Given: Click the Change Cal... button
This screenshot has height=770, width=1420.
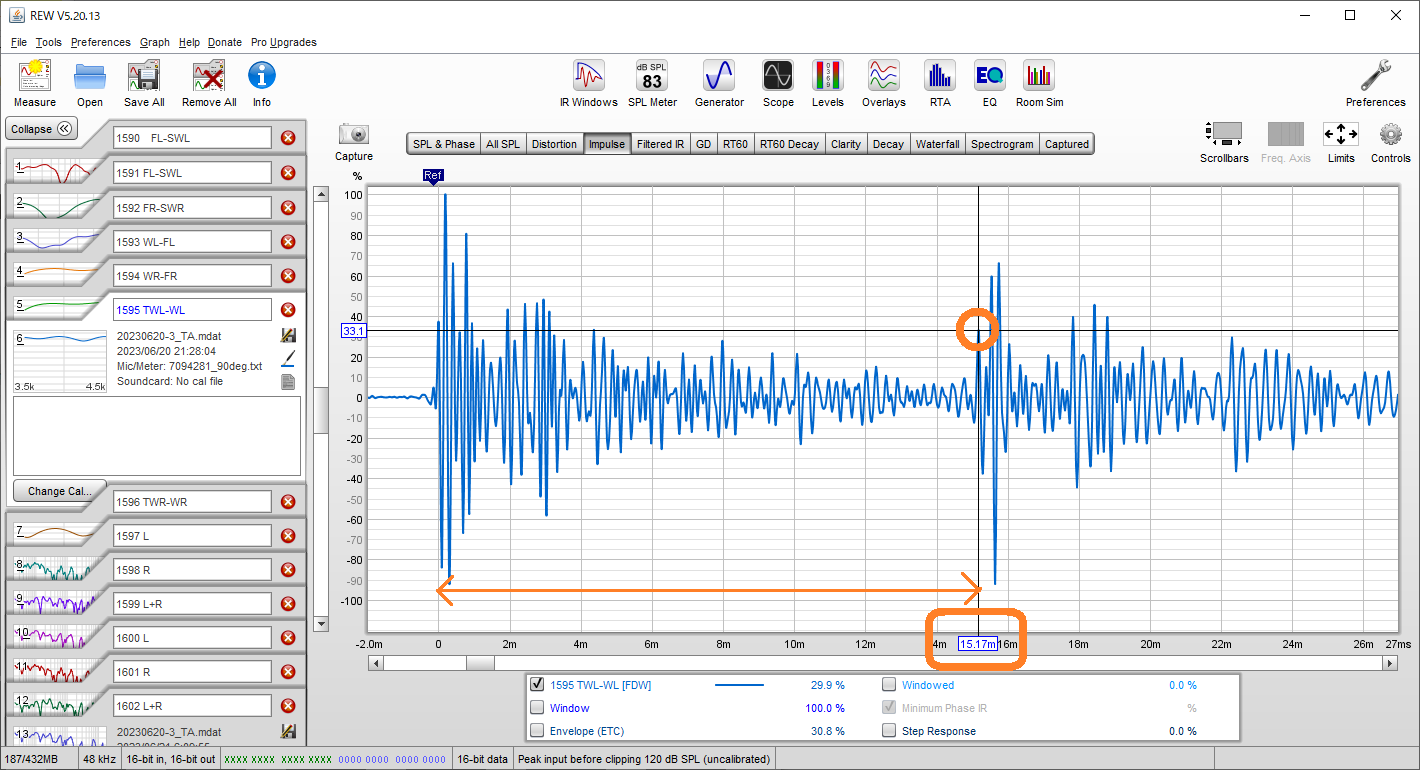Looking at the screenshot, I should pyautogui.click(x=59, y=491).
